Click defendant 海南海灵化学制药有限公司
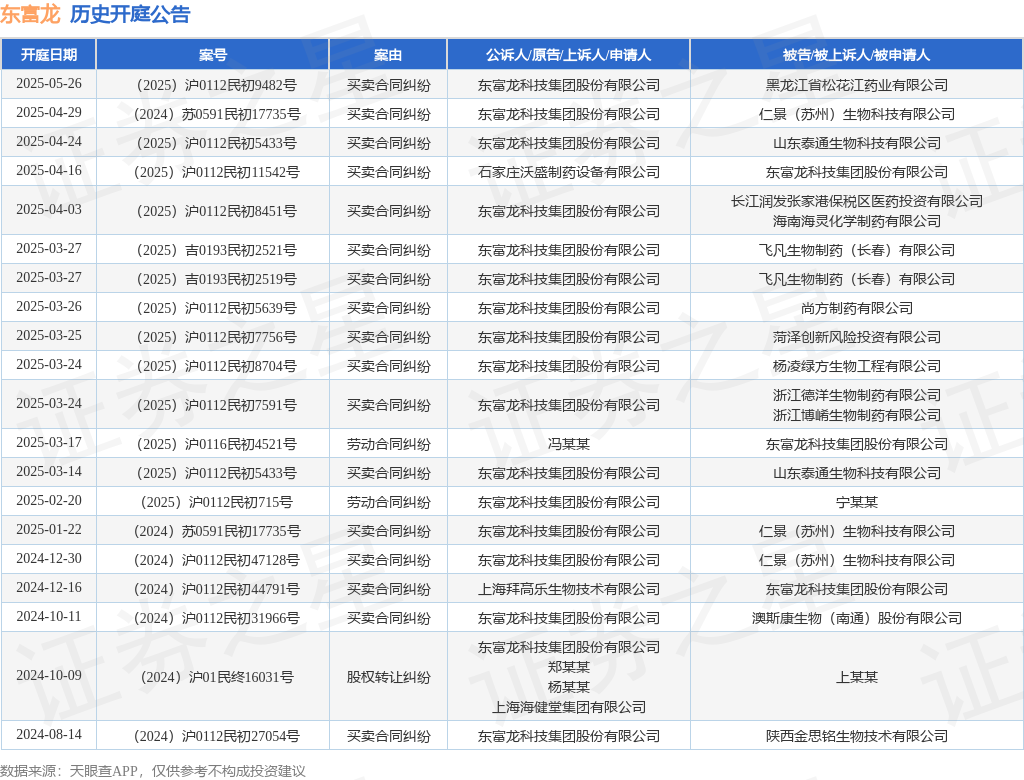This screenshot has height=780, width=1024. 856,221
